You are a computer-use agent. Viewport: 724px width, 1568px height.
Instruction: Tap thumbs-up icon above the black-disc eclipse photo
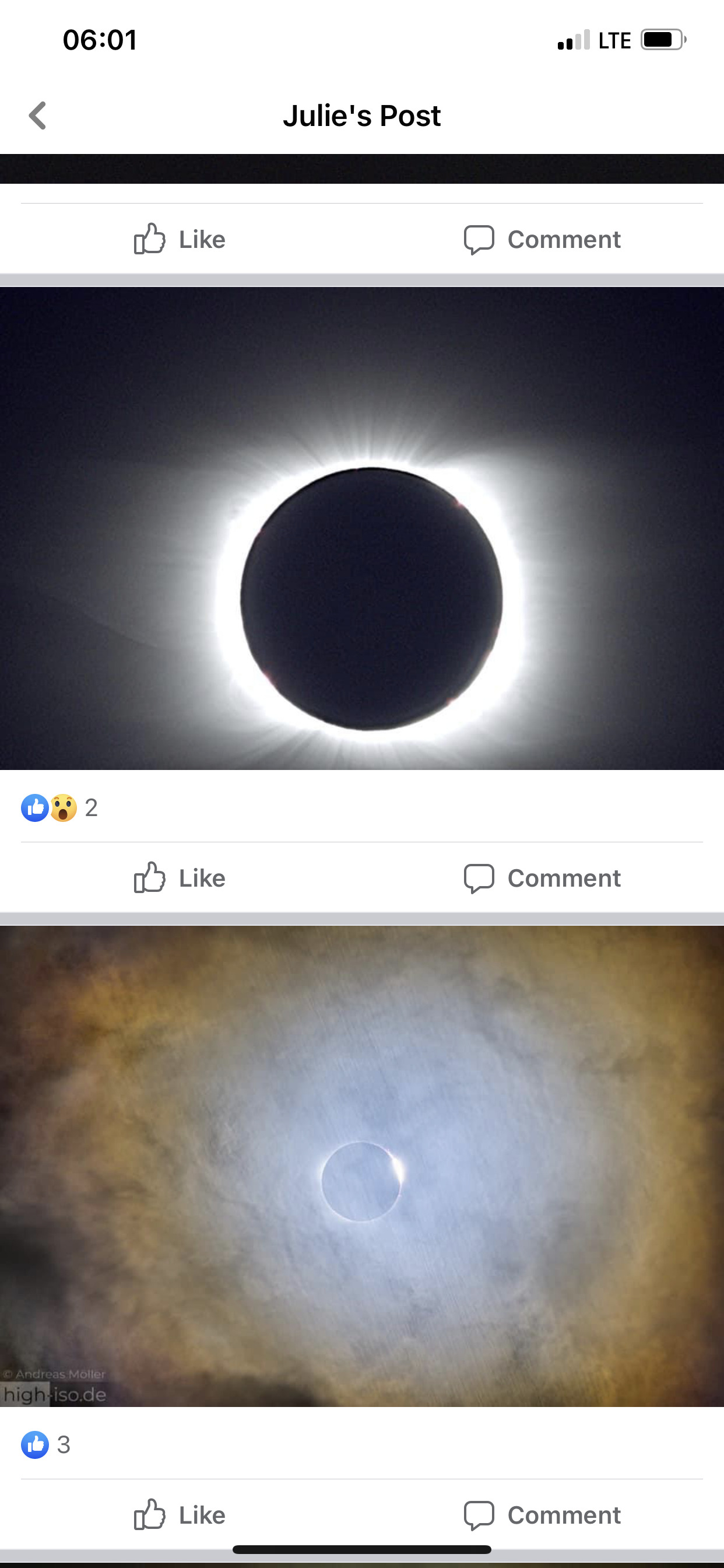pyautogui.click(x=150, y=239)
